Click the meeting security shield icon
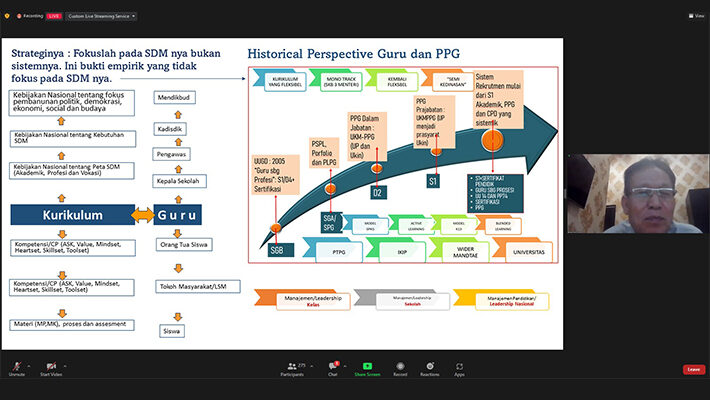 click(7, 16)
